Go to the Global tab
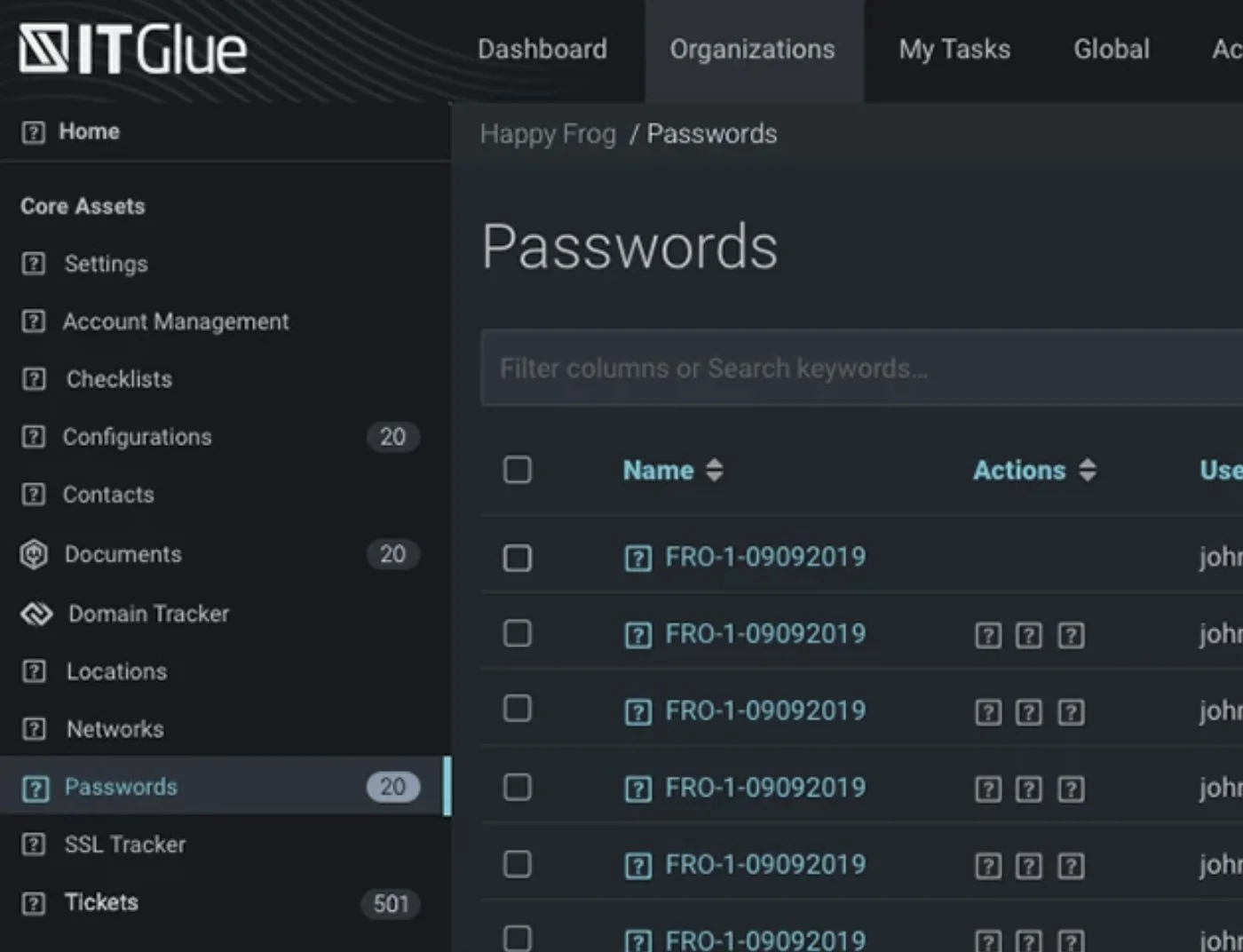The image size is (1243, 952). [x=1112, y=50]
